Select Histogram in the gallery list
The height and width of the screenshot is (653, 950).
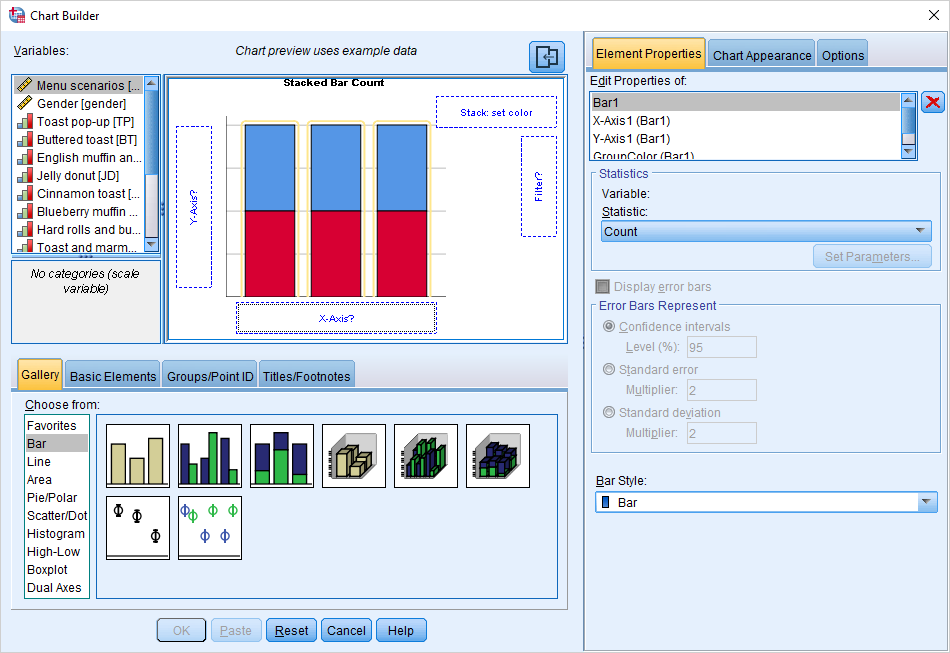click(x=56, y=534)
